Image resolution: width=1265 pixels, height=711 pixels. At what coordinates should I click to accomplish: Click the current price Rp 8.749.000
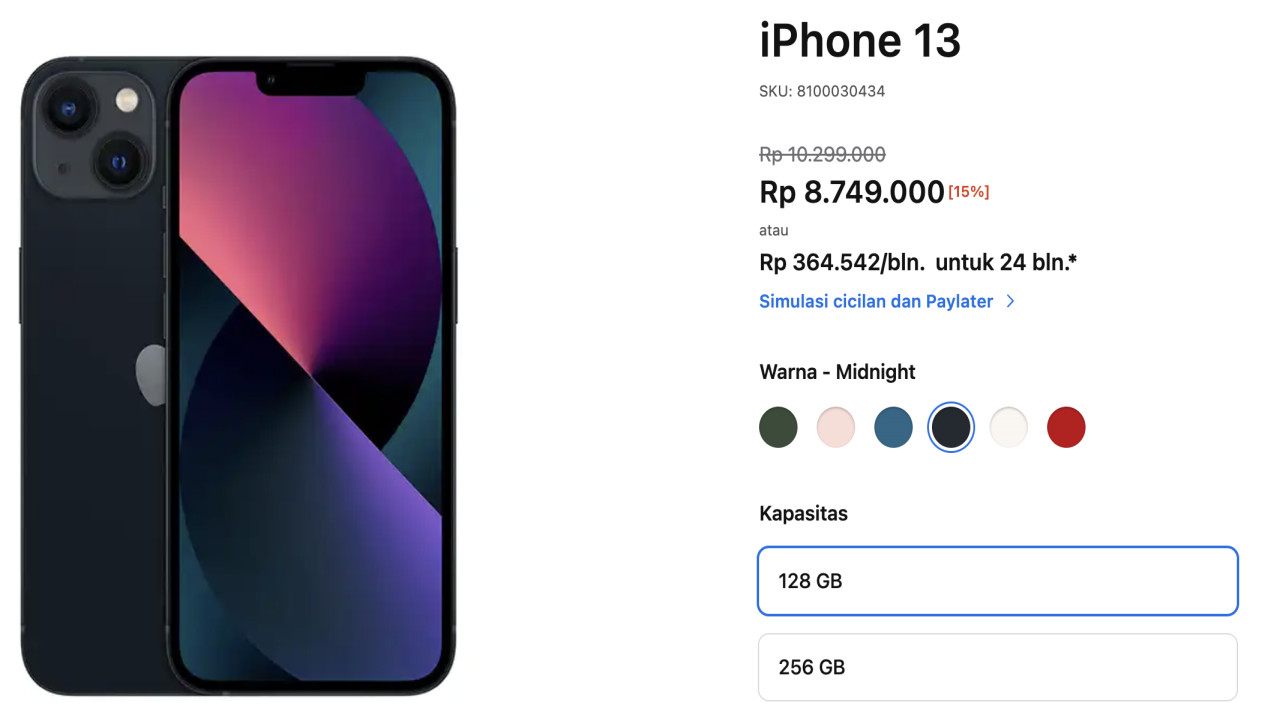852,192
